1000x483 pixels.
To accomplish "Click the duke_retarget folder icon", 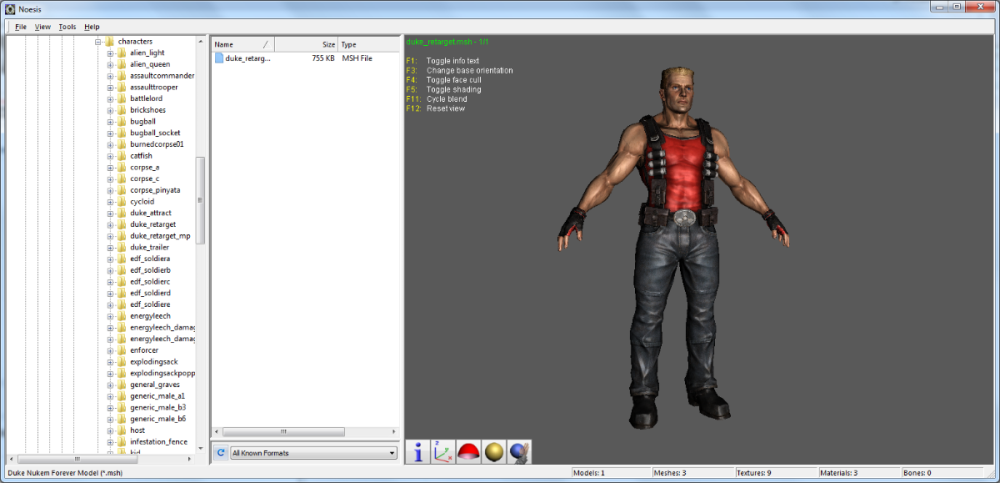I will click(x=121, y=225).
